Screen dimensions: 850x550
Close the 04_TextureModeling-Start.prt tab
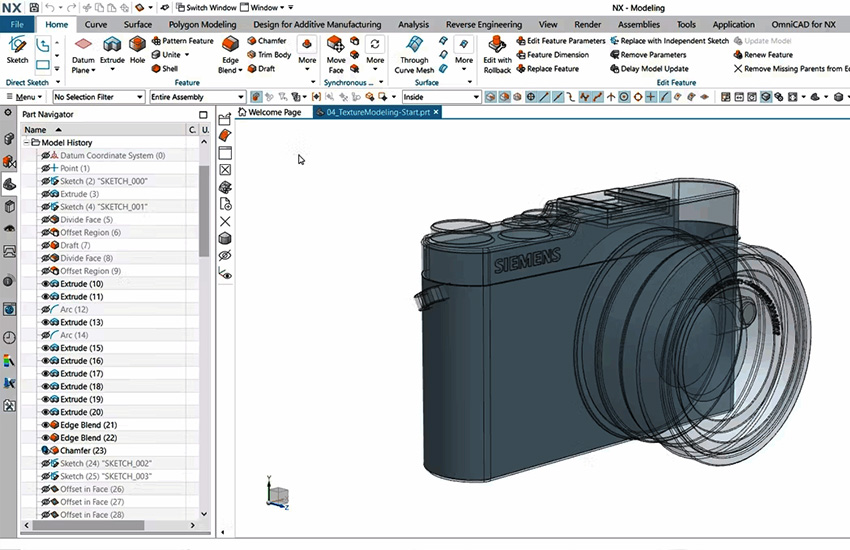click(x=436, y=112)
